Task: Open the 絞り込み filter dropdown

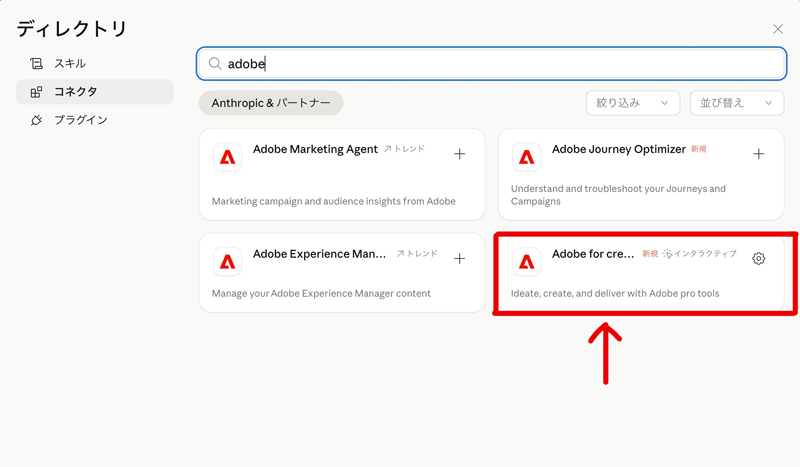Action: pyautogui.click(x=632, y=103)
